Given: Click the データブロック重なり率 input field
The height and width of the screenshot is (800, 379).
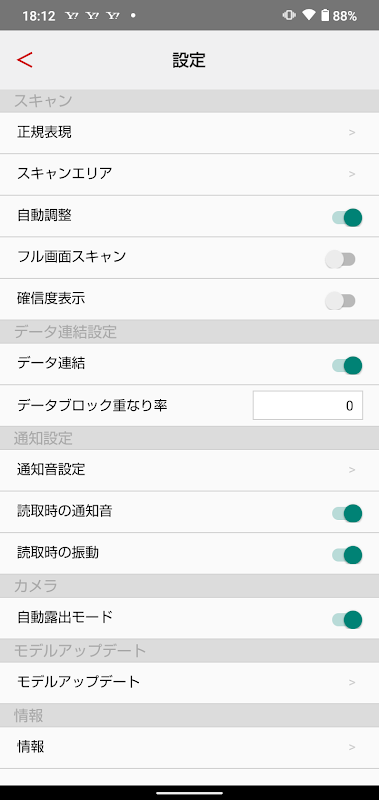Looking at the screenshot, I should [x=308, y=406].
